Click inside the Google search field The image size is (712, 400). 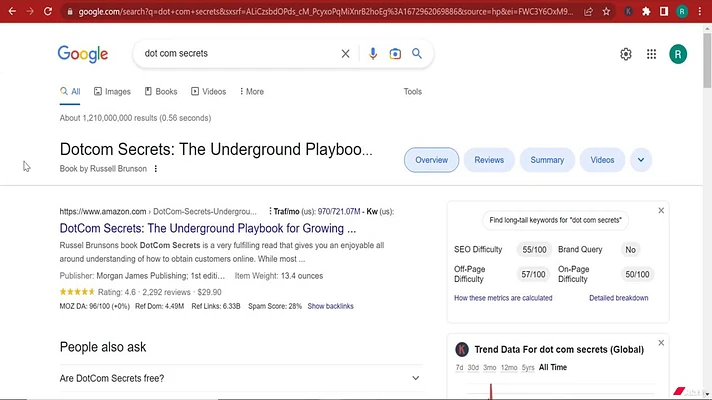pos(238,54)
